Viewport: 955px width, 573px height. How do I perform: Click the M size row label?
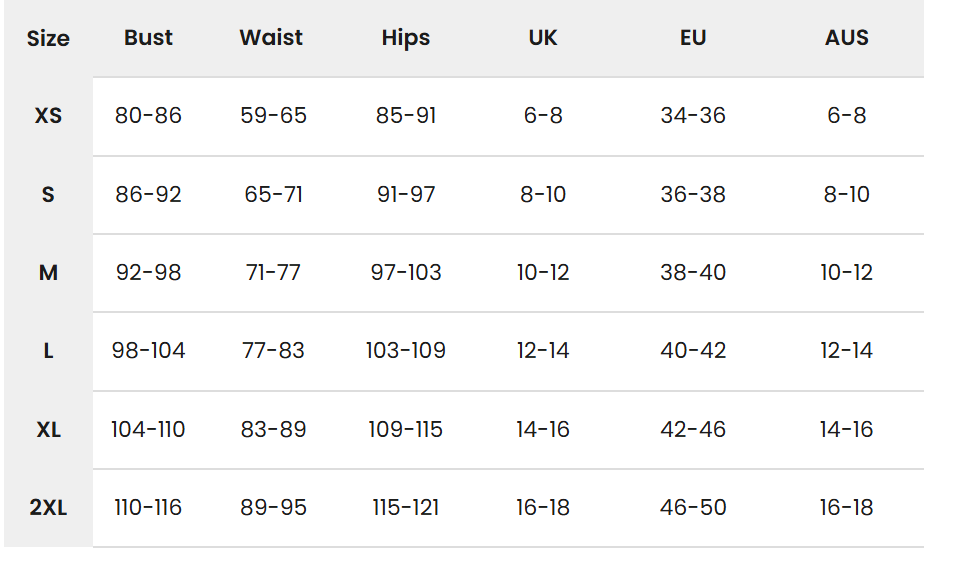pos(48,272)
